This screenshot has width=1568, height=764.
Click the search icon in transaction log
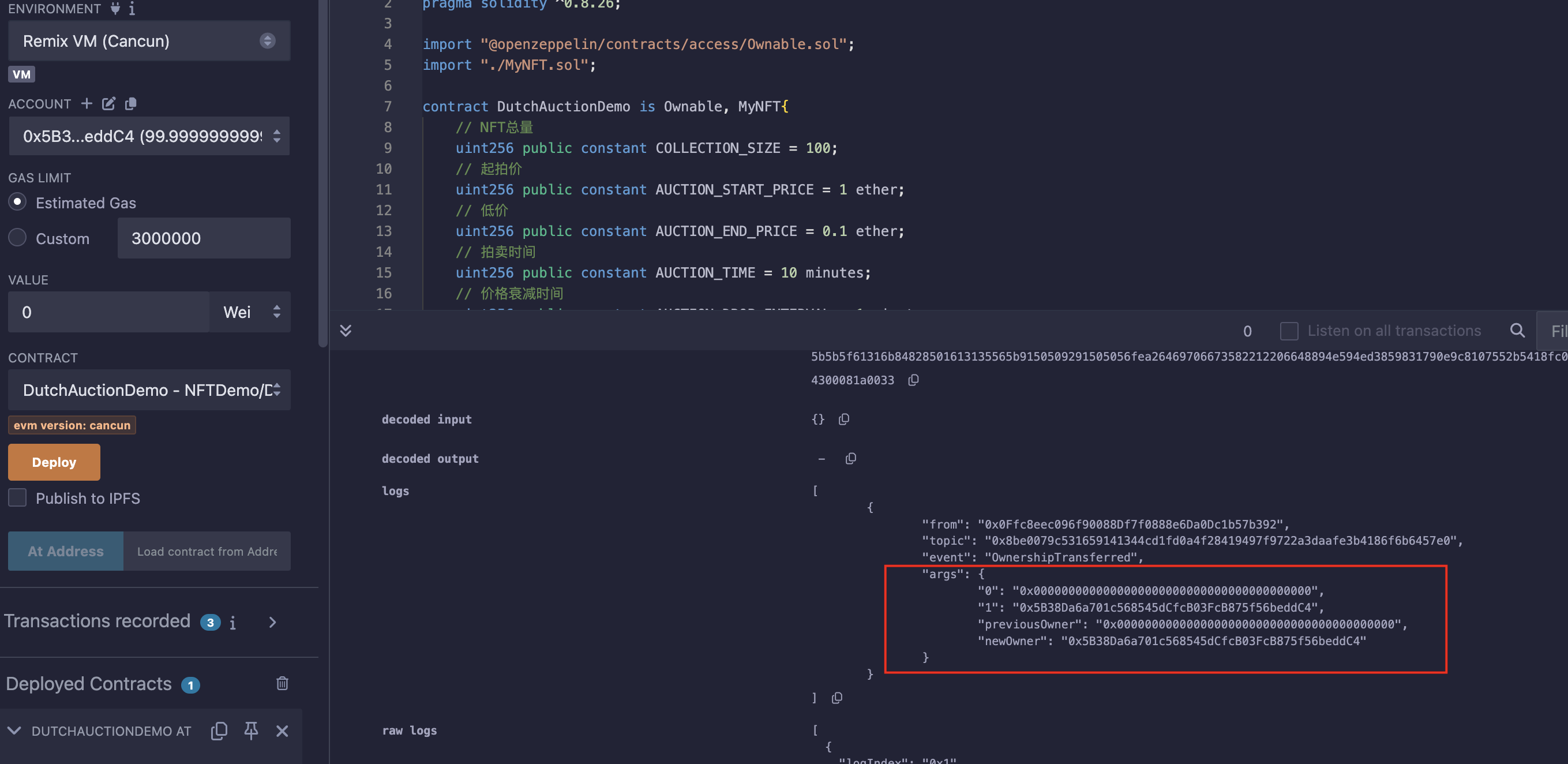coord(1517,330)
